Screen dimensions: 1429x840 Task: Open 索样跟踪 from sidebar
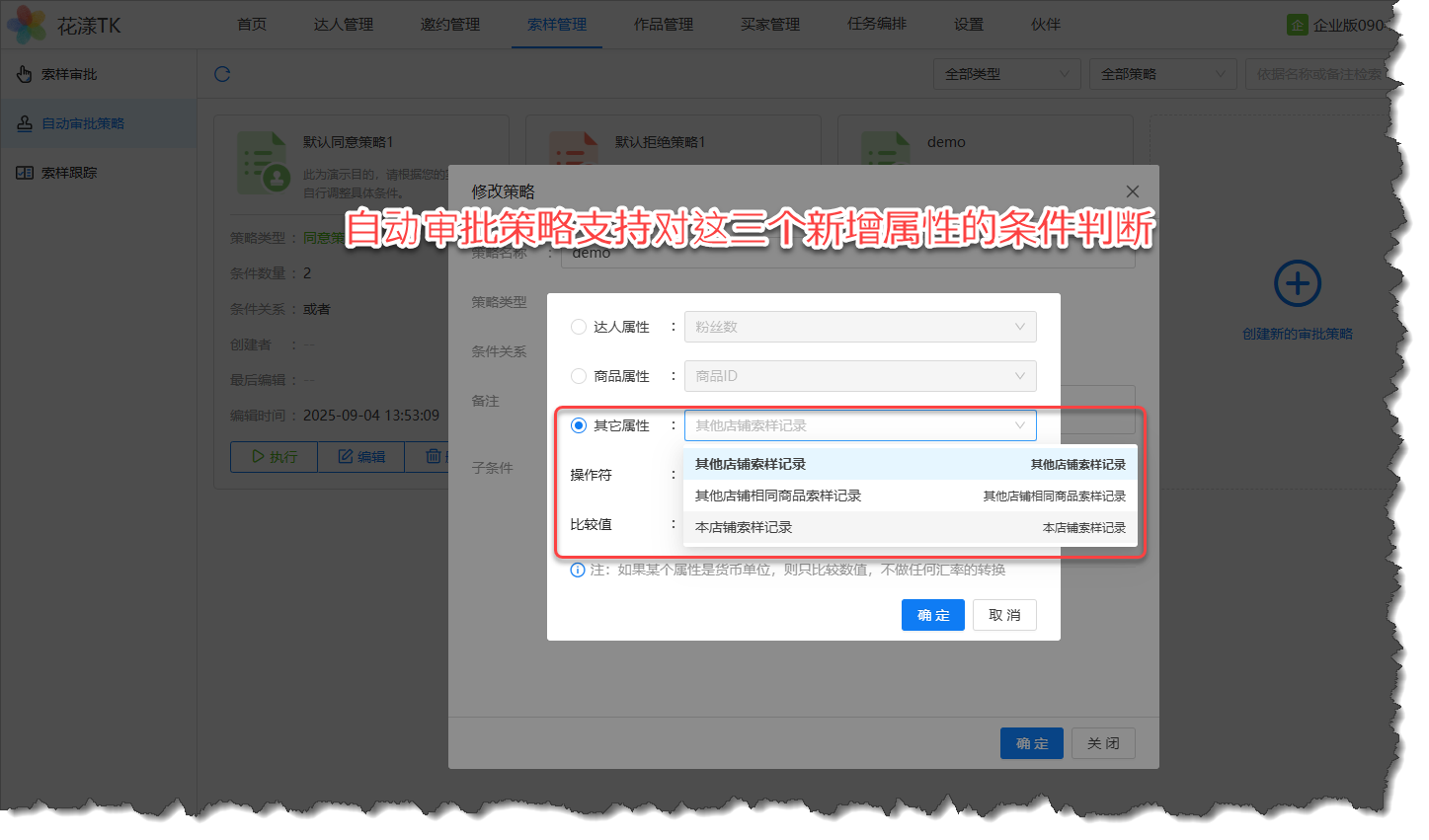(69, 173)
